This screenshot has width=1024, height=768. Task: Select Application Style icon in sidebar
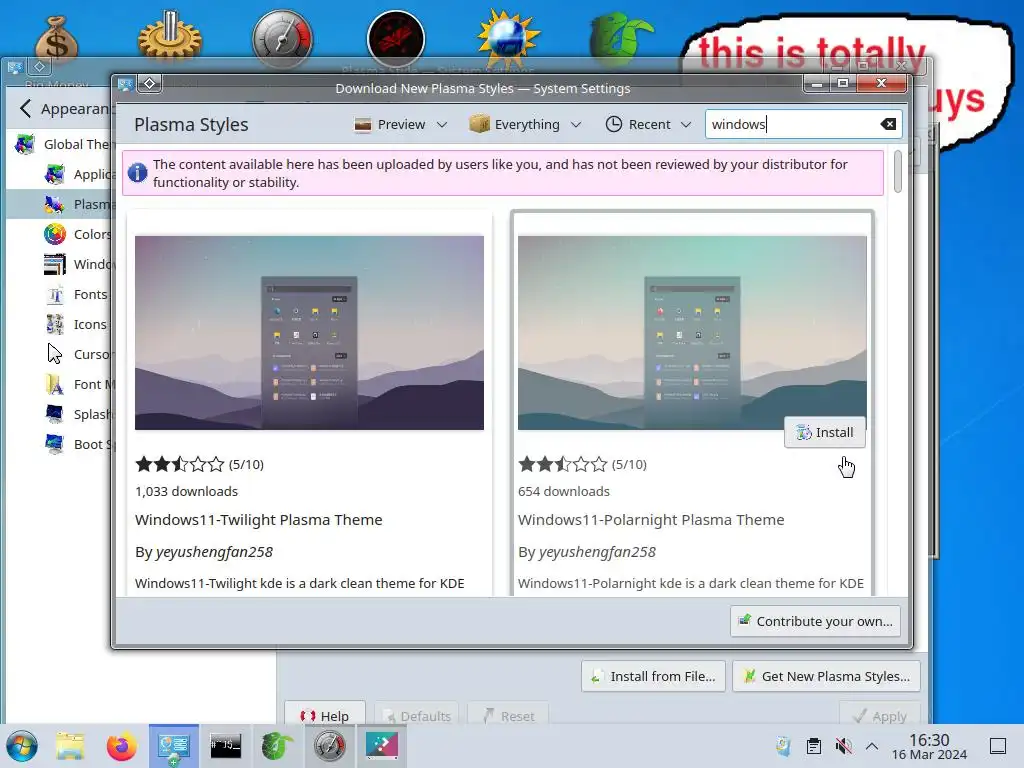tap(55, 174)
